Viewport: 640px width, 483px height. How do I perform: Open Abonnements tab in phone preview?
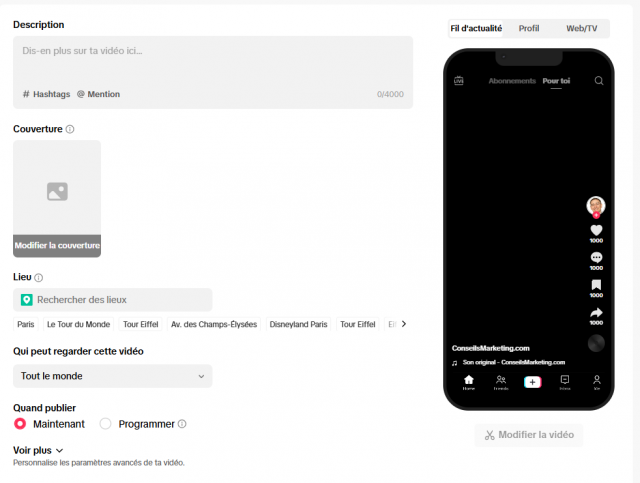pyautogui.click(x=512, y=81)
